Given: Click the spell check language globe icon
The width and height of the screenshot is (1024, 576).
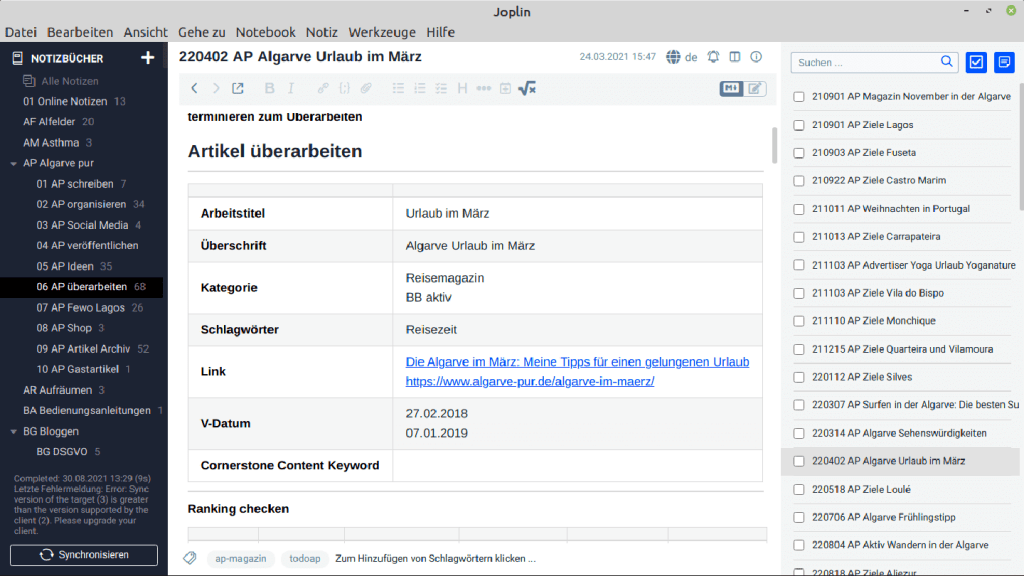Looking at the screenshot, I should coord(674,57).
